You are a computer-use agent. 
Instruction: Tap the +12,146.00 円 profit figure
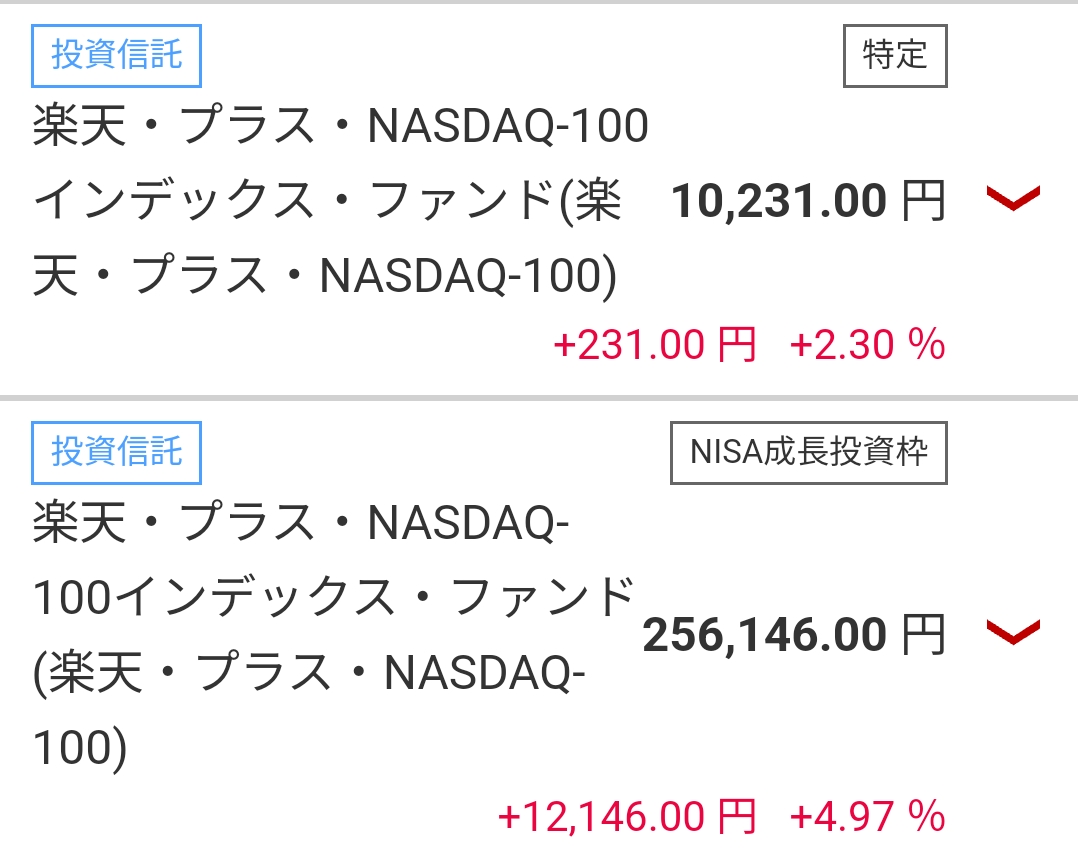pos(626,816)
